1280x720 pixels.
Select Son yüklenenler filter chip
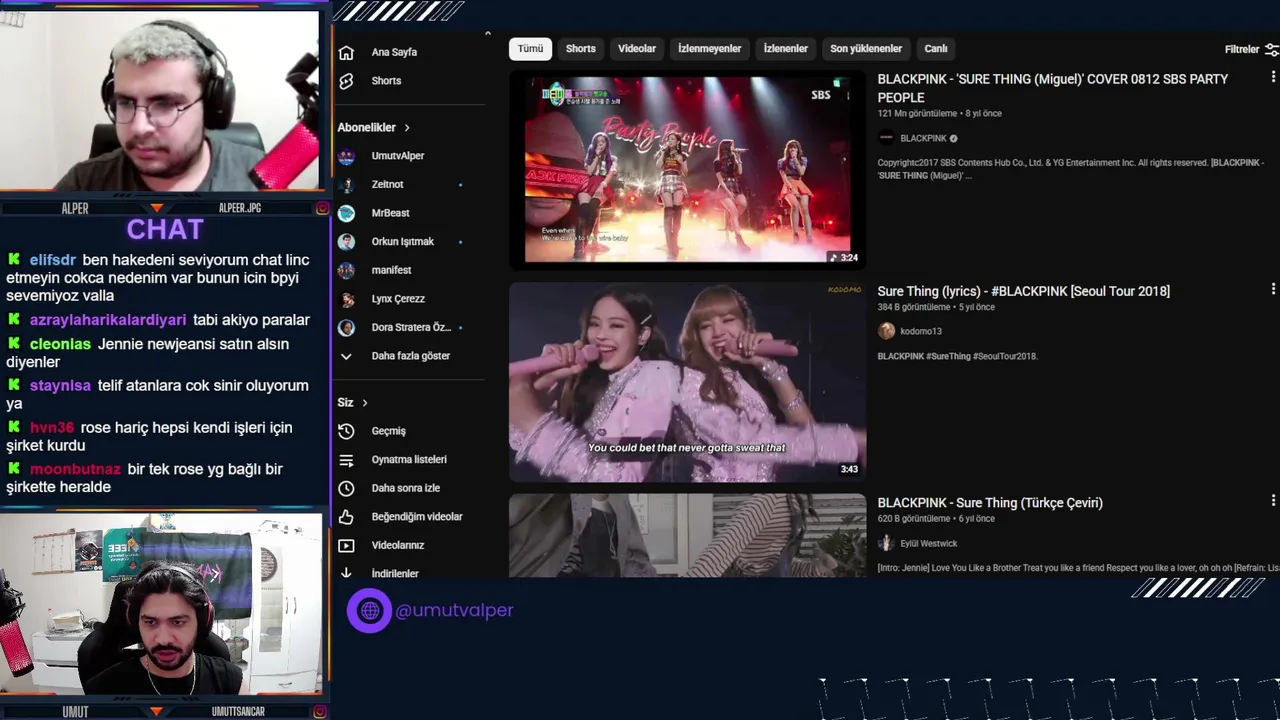tap(866, 49)
